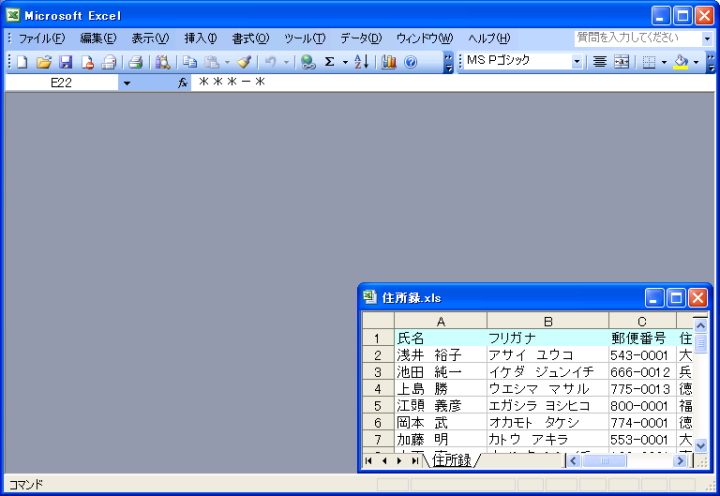The image size is (720, 496).
Task: Select the 住所録 sheet tab
Action: point(452,460)
